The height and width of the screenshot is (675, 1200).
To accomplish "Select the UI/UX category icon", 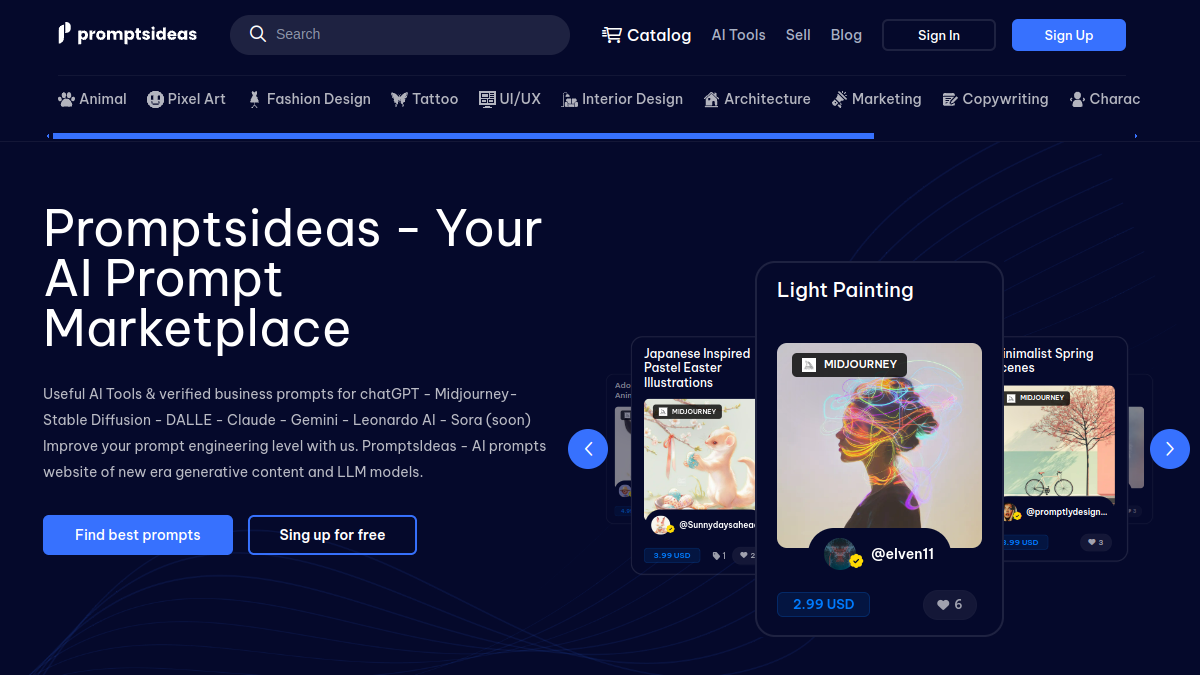I will 487,99.
